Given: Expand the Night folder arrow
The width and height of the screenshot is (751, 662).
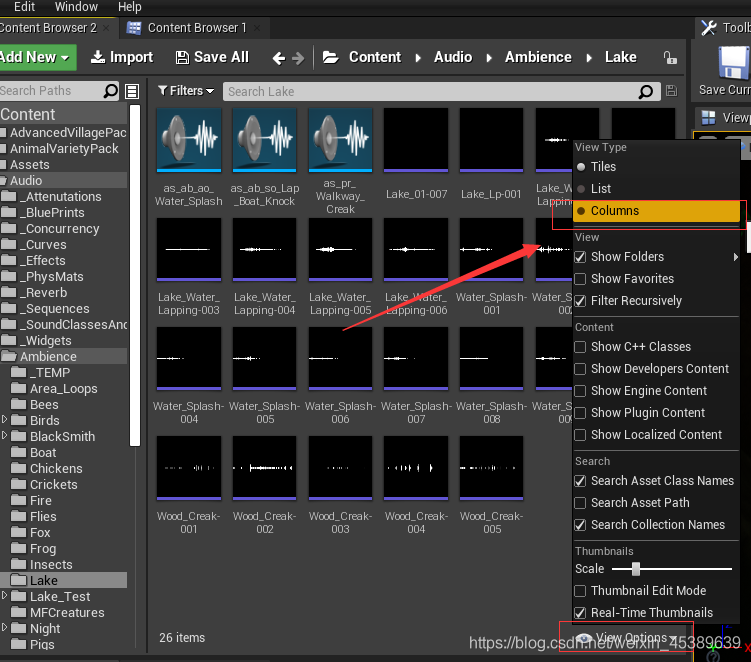Looking at the screenshot, I should pos(4,628).
